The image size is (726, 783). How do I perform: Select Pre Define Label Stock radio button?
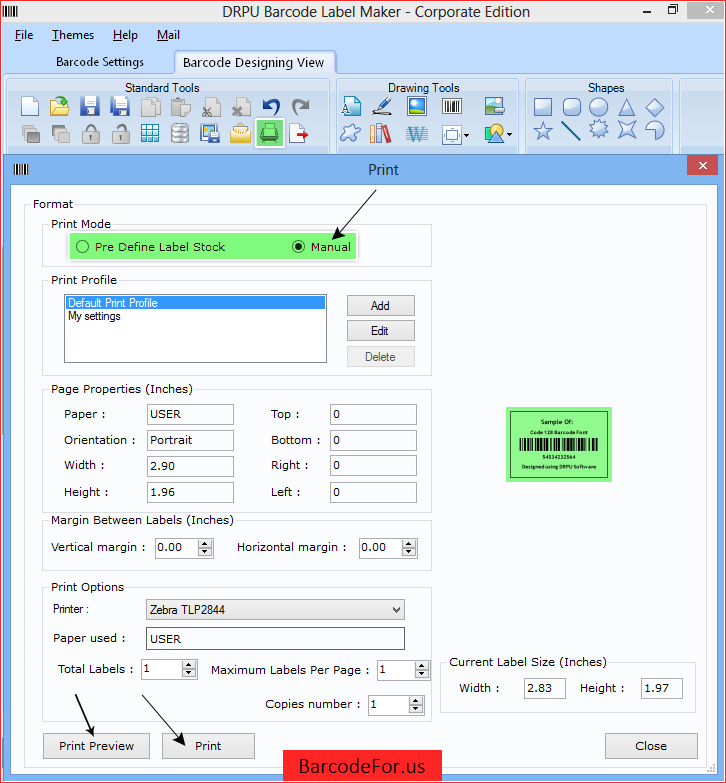point(83,247)
